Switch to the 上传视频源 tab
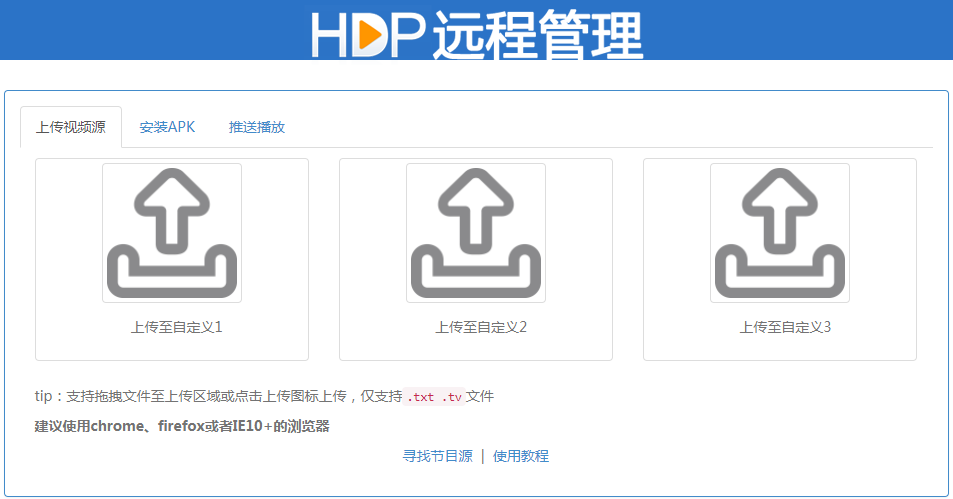 click(x=71, y=127)
